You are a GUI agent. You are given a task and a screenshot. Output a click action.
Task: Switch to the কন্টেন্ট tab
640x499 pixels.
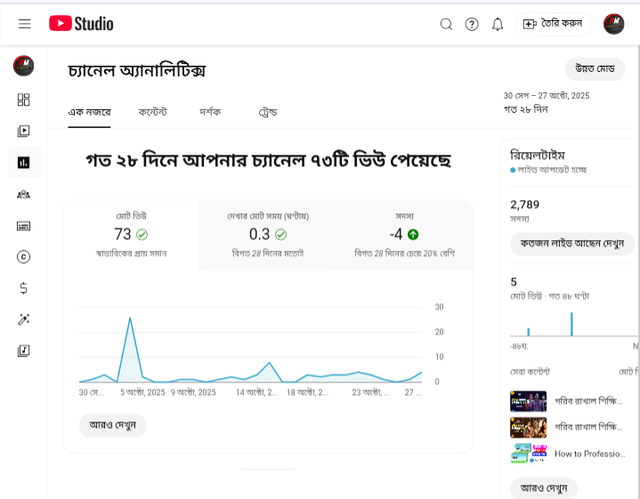pyautogui.click(x=153, y=112)
